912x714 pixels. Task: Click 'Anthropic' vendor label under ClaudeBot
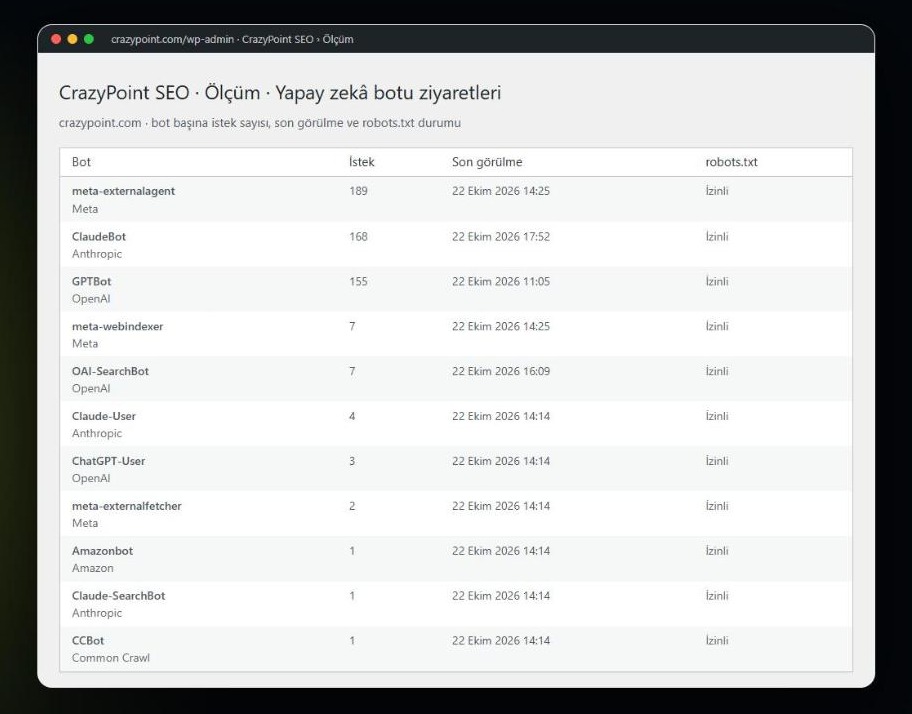[x=97, y=254]
